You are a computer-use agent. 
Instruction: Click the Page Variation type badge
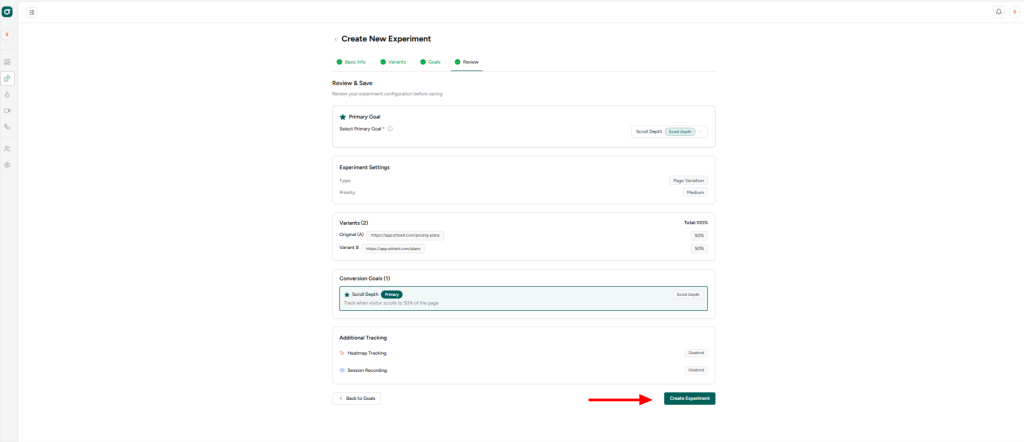[688, 180]
